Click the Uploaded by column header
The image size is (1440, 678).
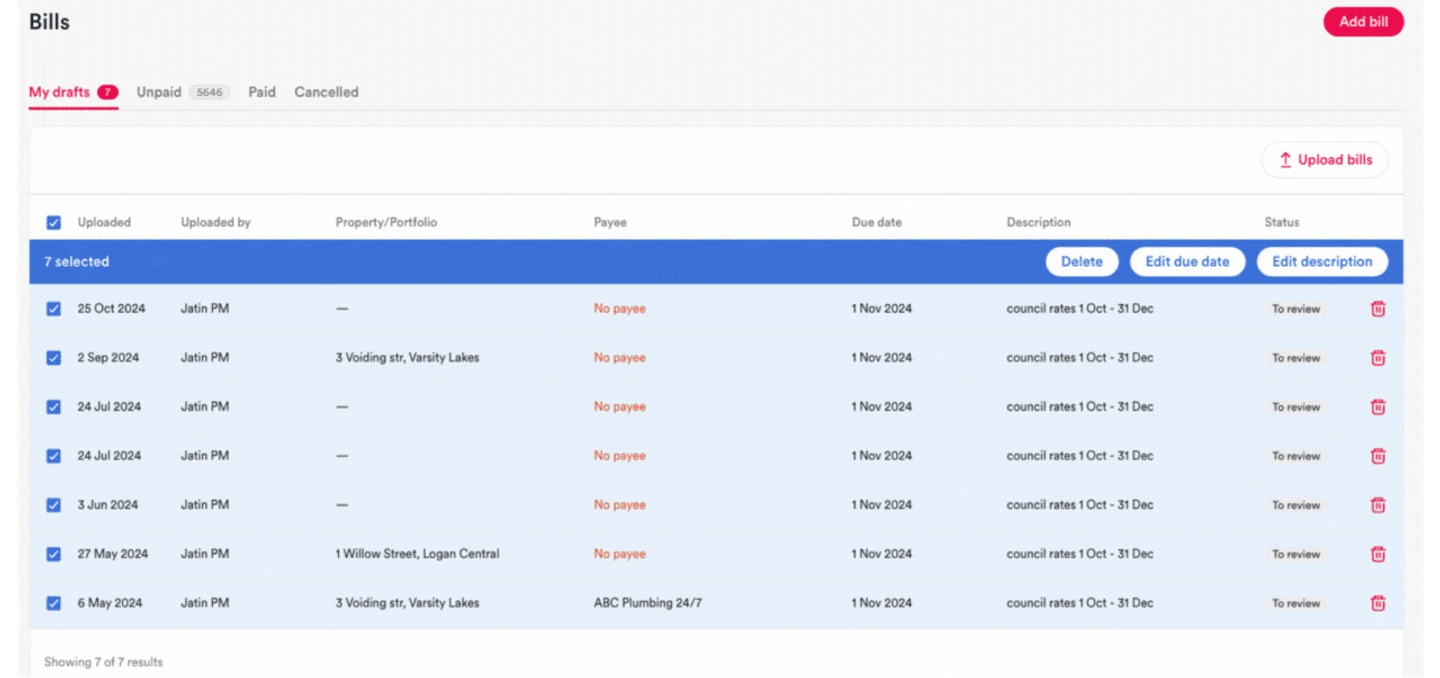[x=215, y=223]
